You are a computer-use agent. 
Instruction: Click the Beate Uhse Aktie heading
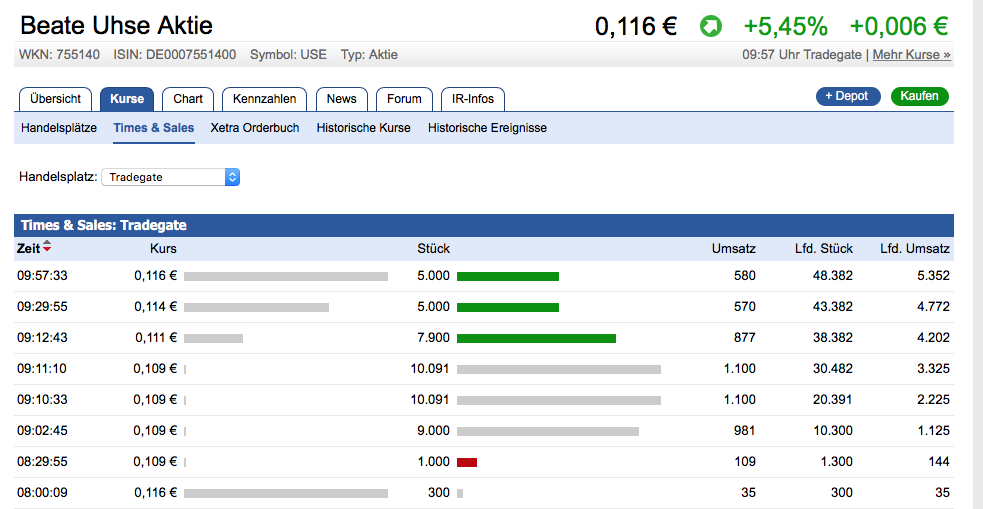click(117, 26)
